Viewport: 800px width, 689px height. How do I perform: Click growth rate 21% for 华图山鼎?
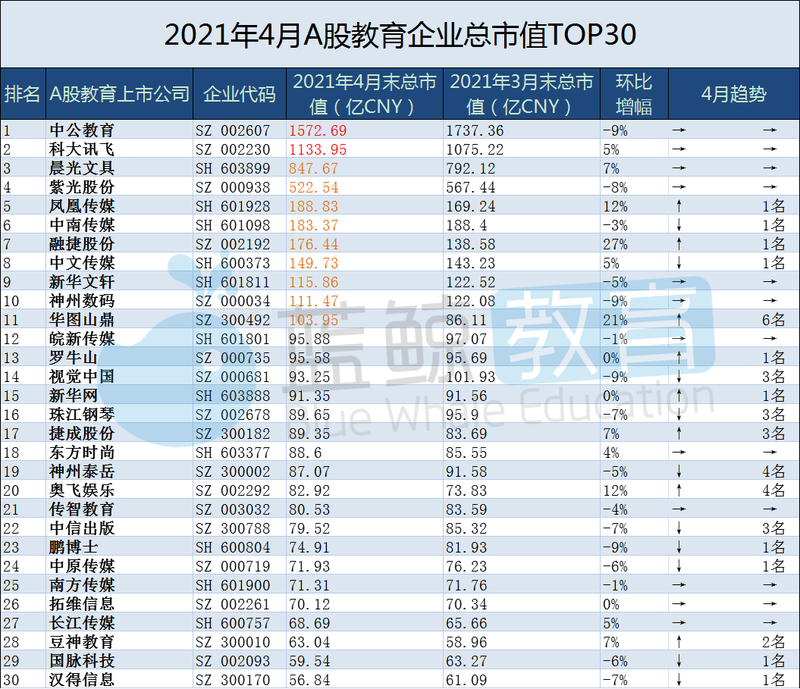coord(615,320)
